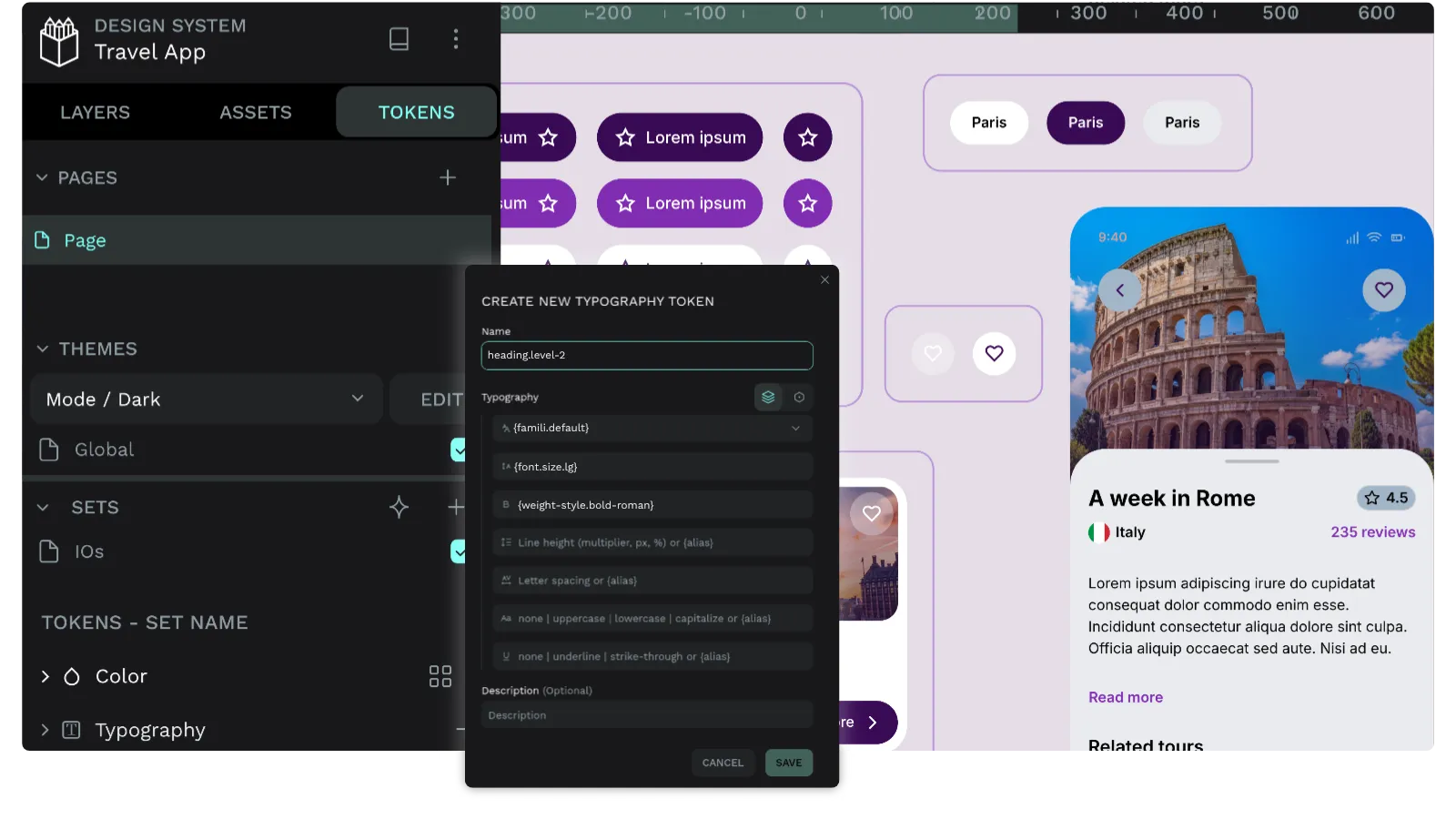Click the Color droplet icon
This screenshot has width=1456, height=819.
(72, 676)
